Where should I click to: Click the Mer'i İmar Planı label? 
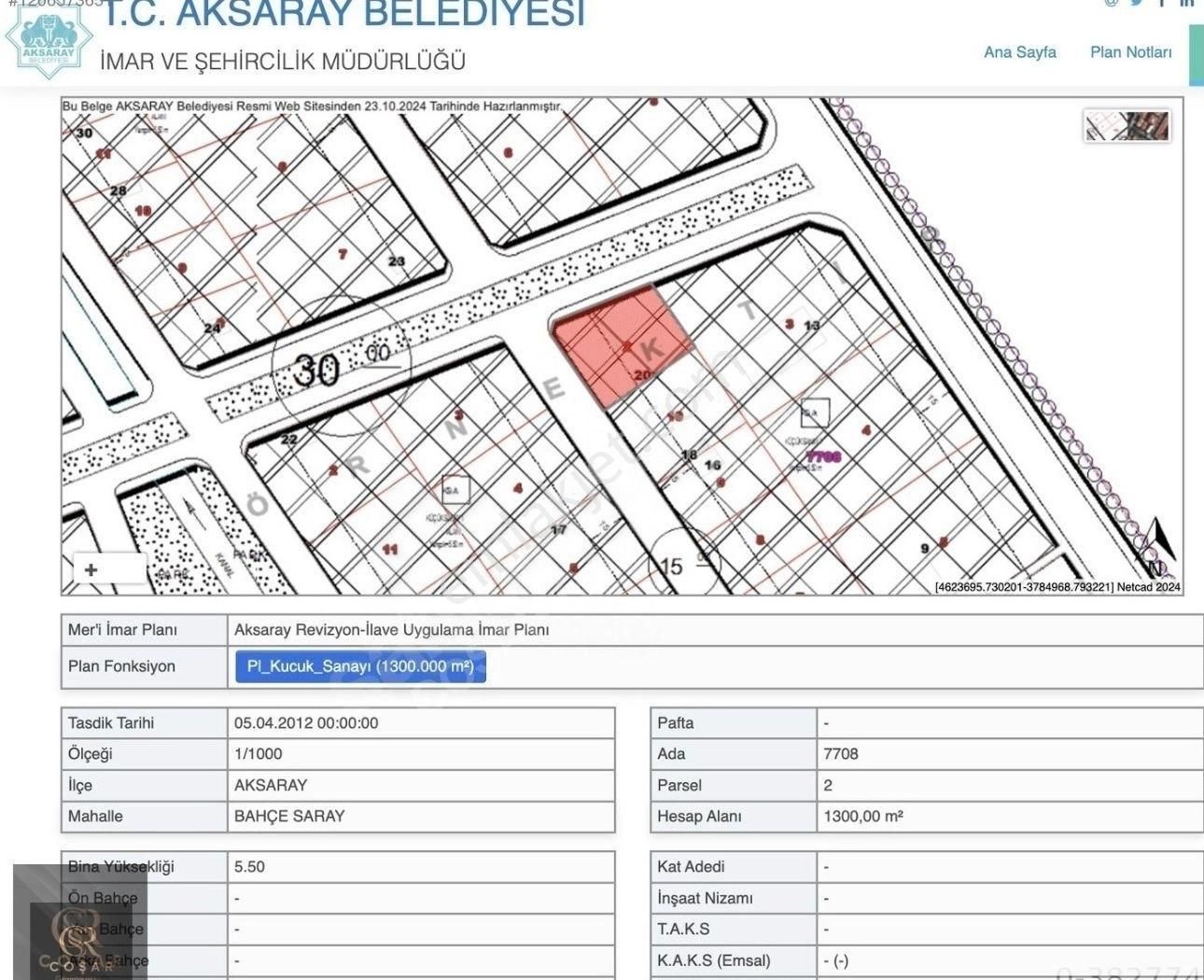coord(122,630)
